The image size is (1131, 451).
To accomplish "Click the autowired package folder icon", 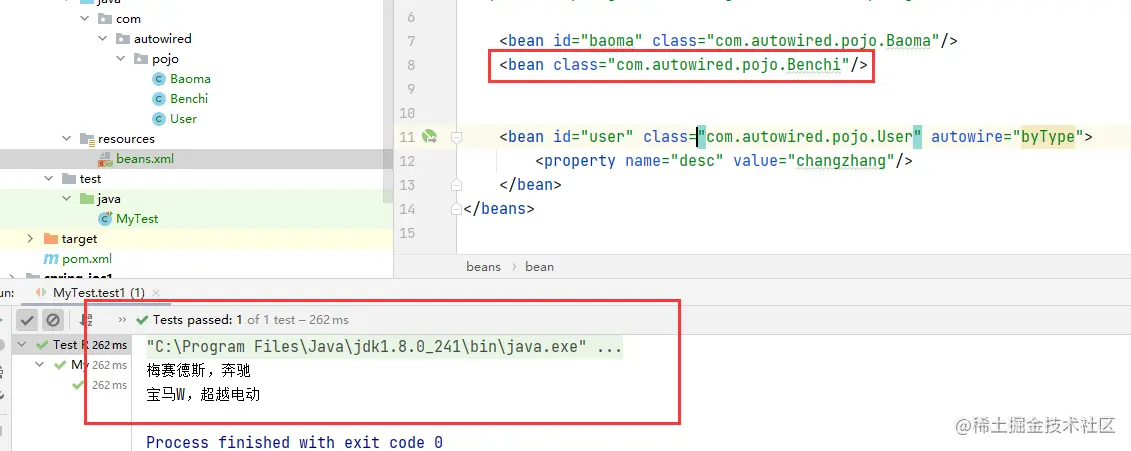I will (123, 39).
